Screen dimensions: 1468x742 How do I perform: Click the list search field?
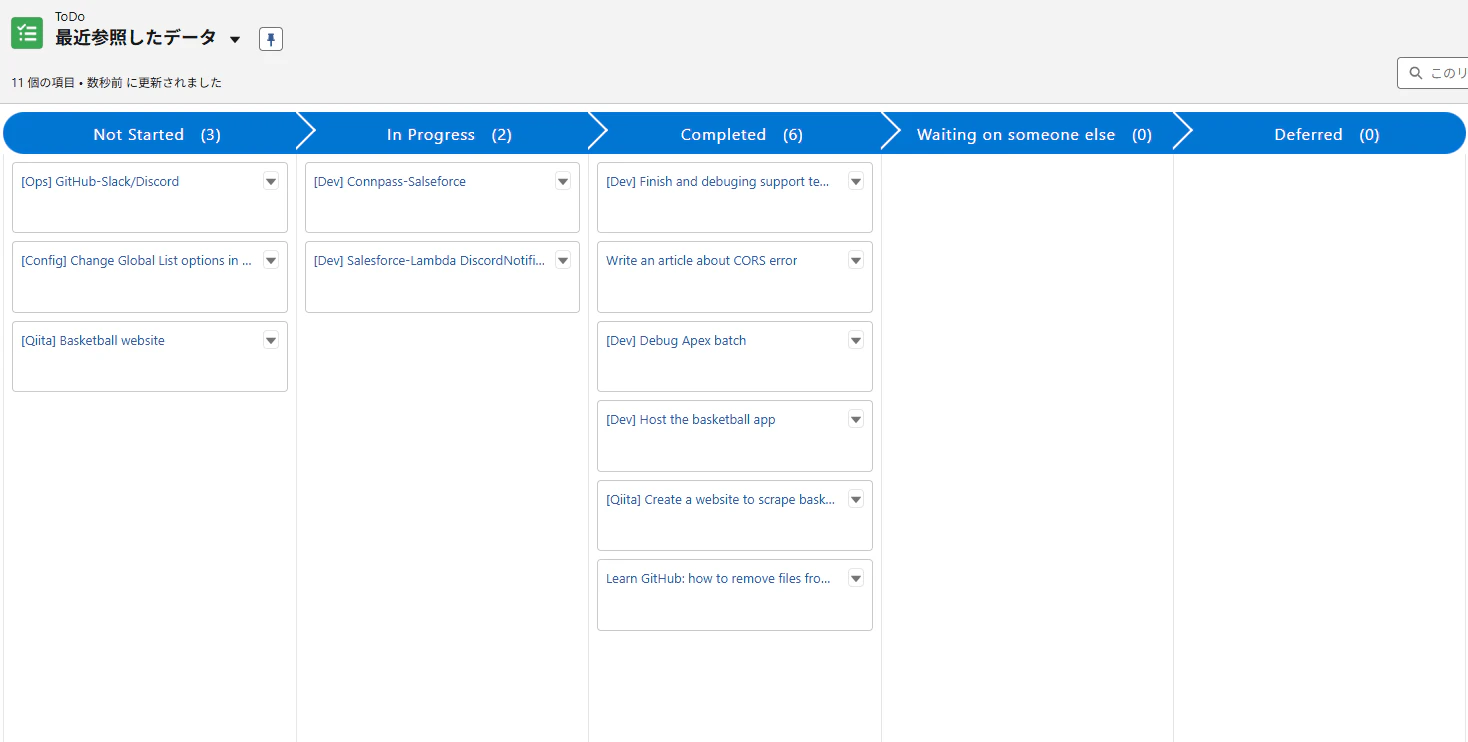point(1433,73)
